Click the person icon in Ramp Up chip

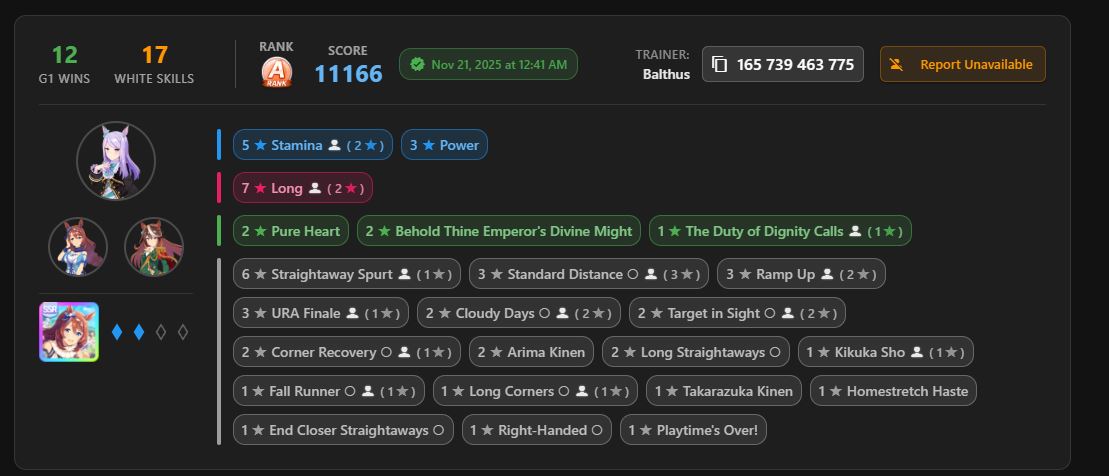pos(827,274)
